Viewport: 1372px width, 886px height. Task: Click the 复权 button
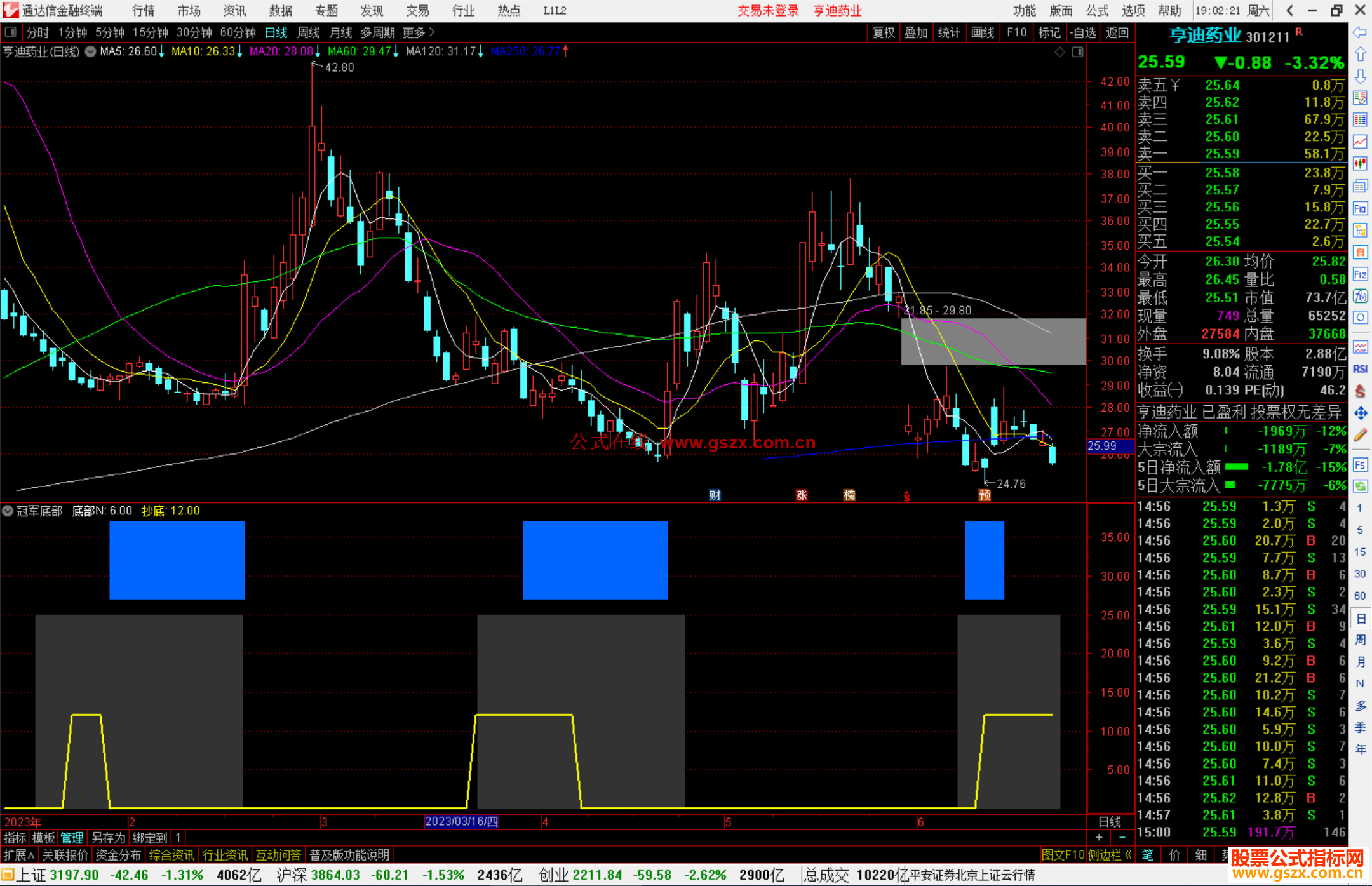[x=884, y=32]
